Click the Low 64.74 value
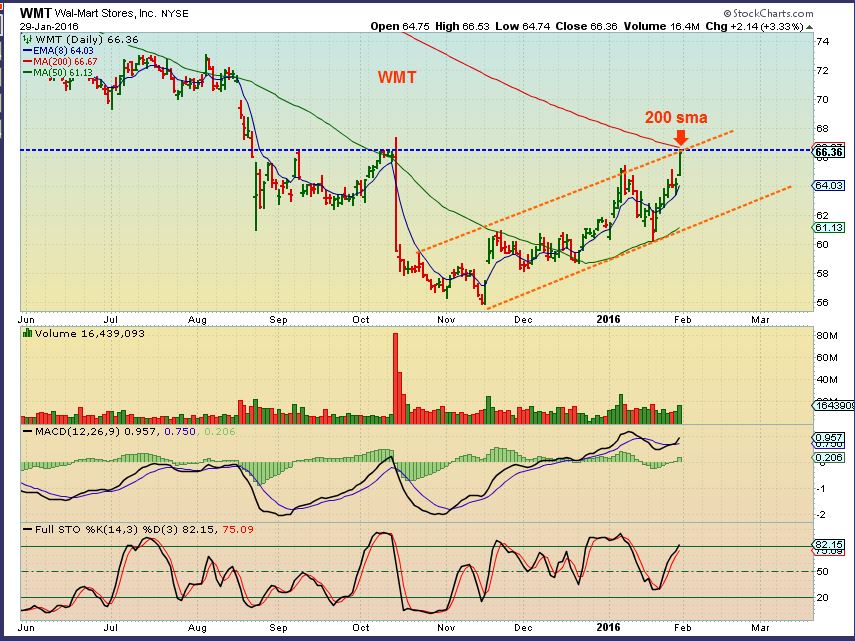Screen dimensions: 855x641 [x=522, y=26]
